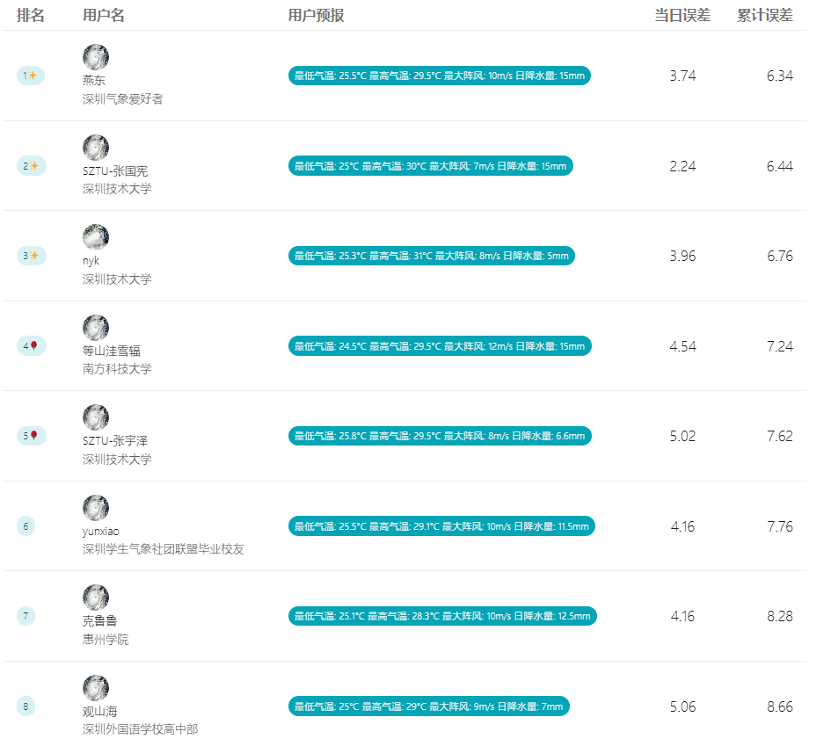Open 燕东's forecast tag with 10m/s gust
Screen dimensions: 832x740
tap(439, 75)
